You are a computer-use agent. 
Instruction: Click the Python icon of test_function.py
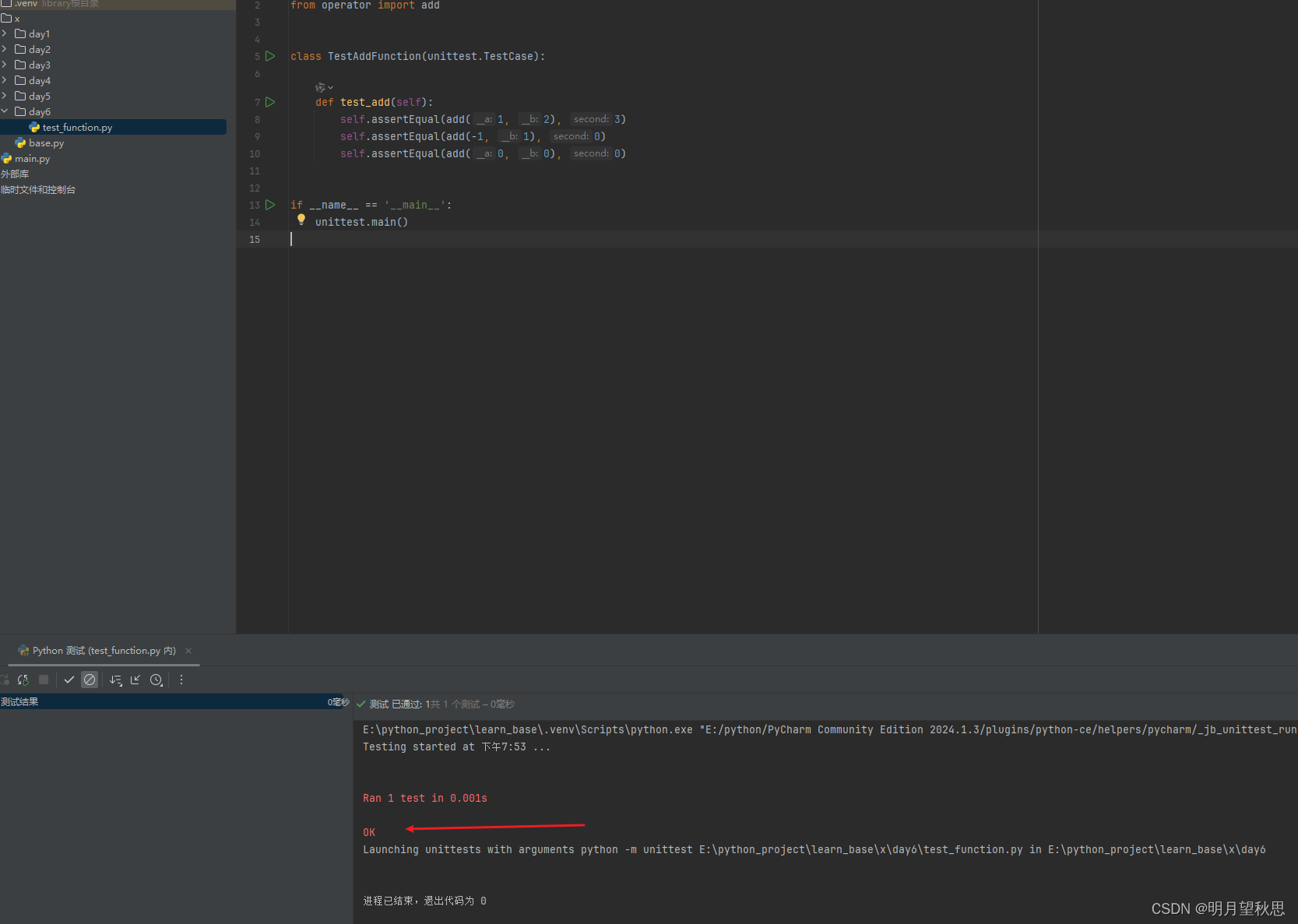point(34,127)
